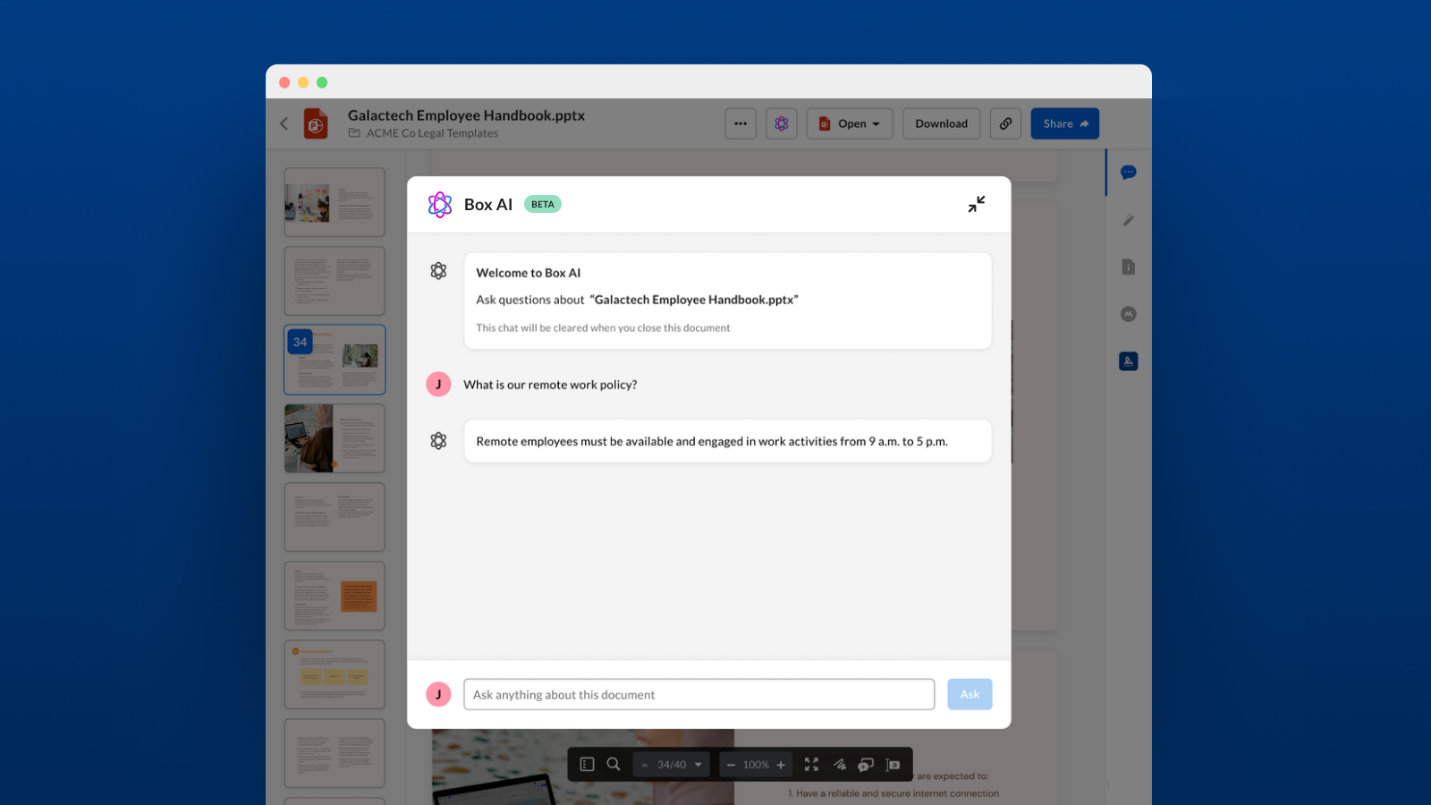
Task: Click the Welcome to Box AI message
Action: (x=728, y=300)
